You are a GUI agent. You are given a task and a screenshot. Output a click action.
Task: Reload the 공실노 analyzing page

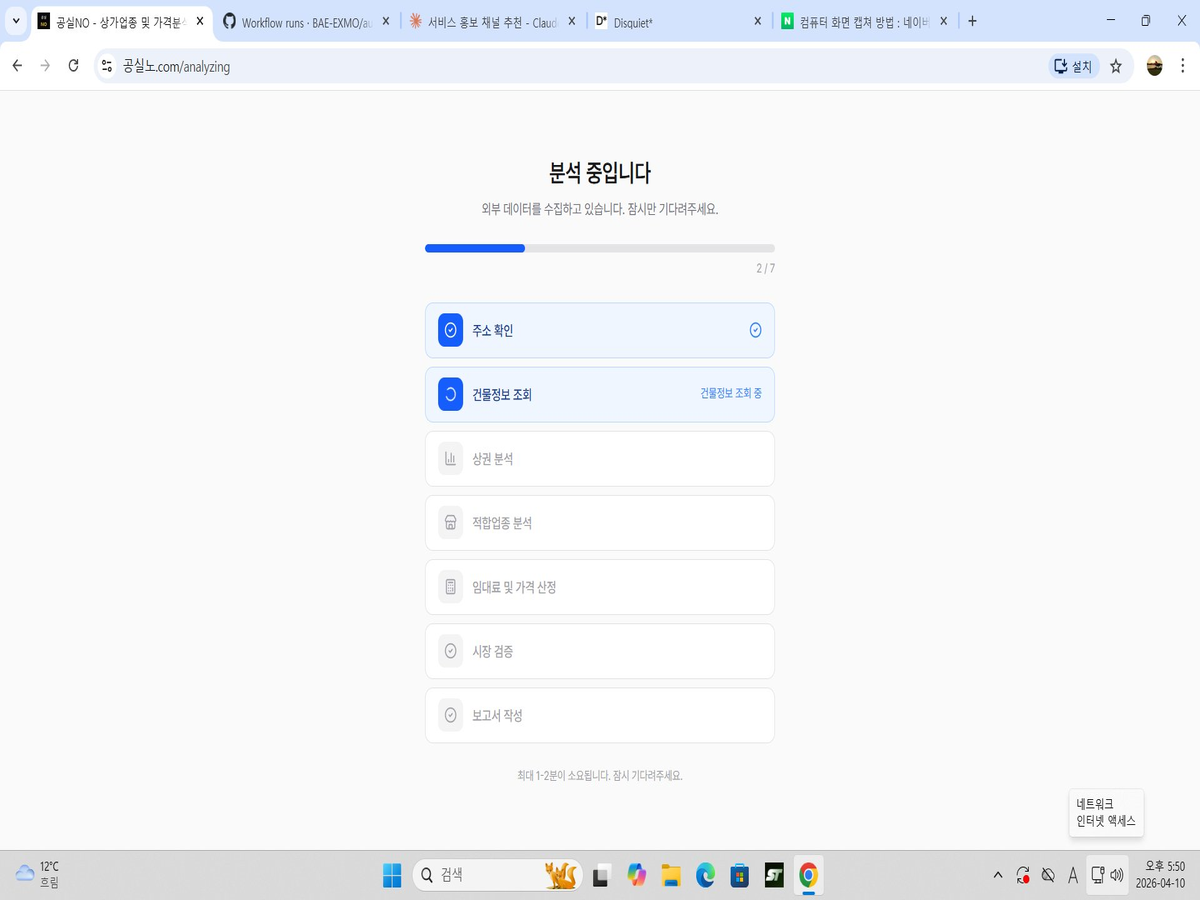tap(73, 66)
